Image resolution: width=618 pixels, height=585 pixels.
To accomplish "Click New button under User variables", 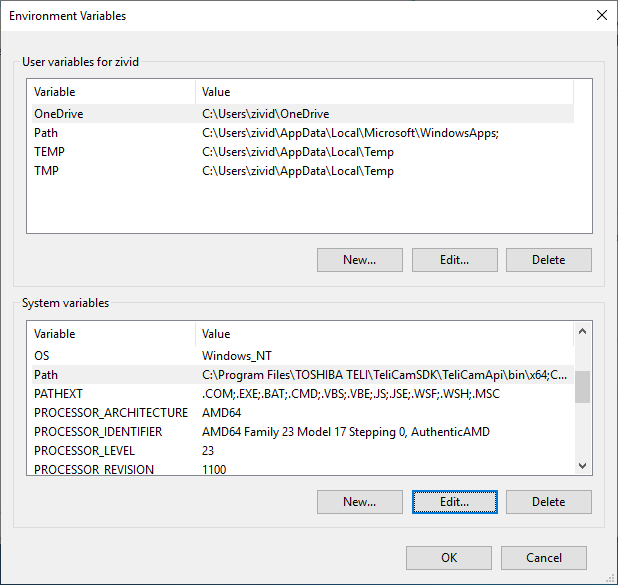I will coord(359,260).
